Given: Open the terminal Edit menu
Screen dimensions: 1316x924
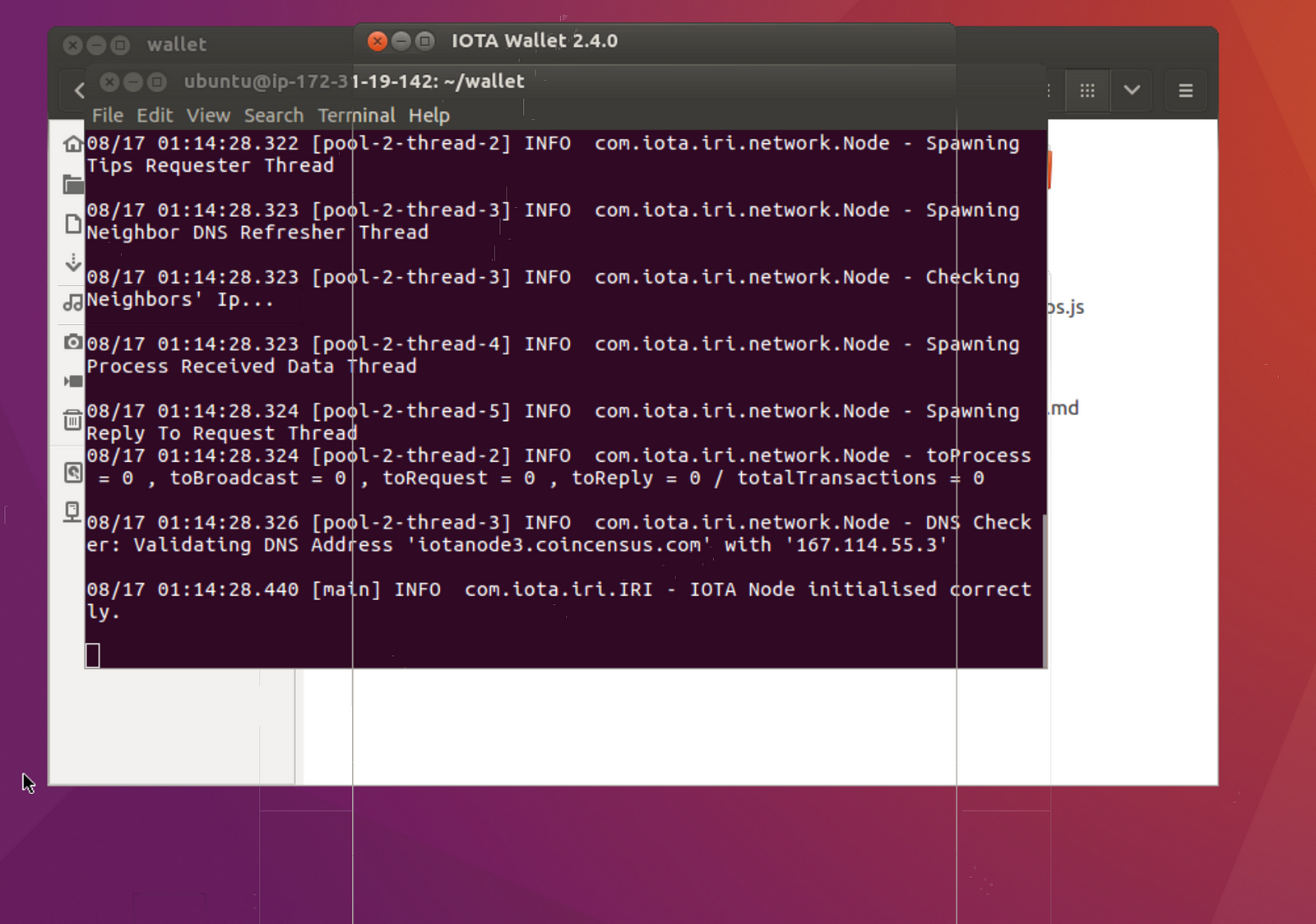Looking at the screenshot, I should [155, 115].
